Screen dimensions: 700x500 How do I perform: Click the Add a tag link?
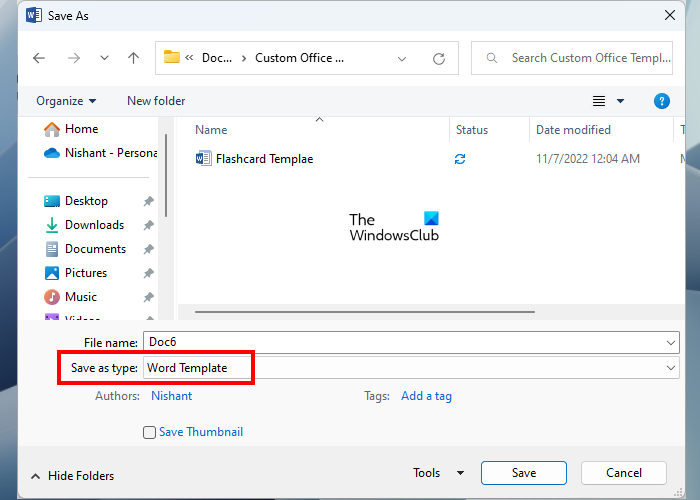point(426,396)
